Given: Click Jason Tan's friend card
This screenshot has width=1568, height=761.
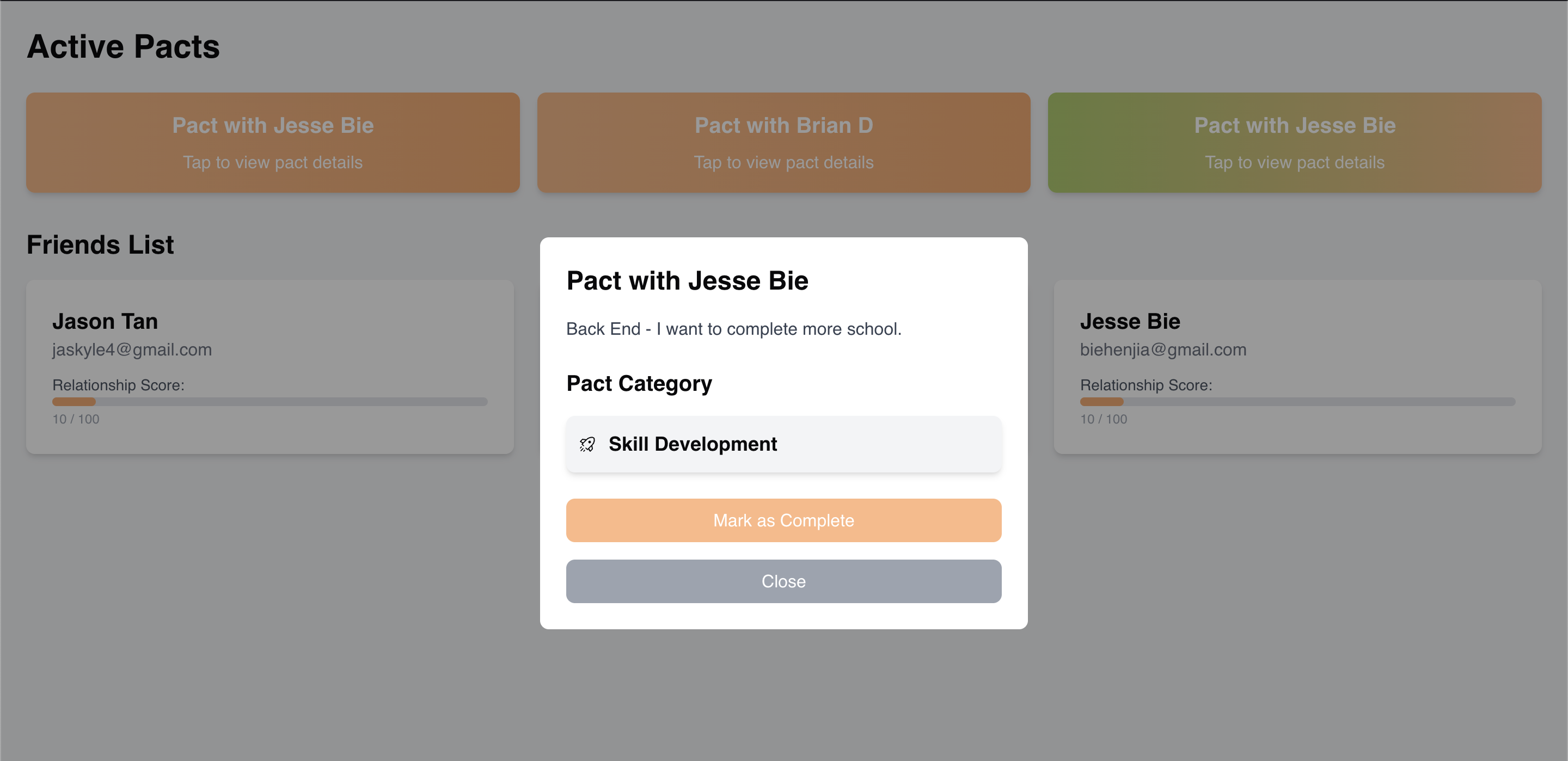Looking at the screenshot, I should (269, 366).
